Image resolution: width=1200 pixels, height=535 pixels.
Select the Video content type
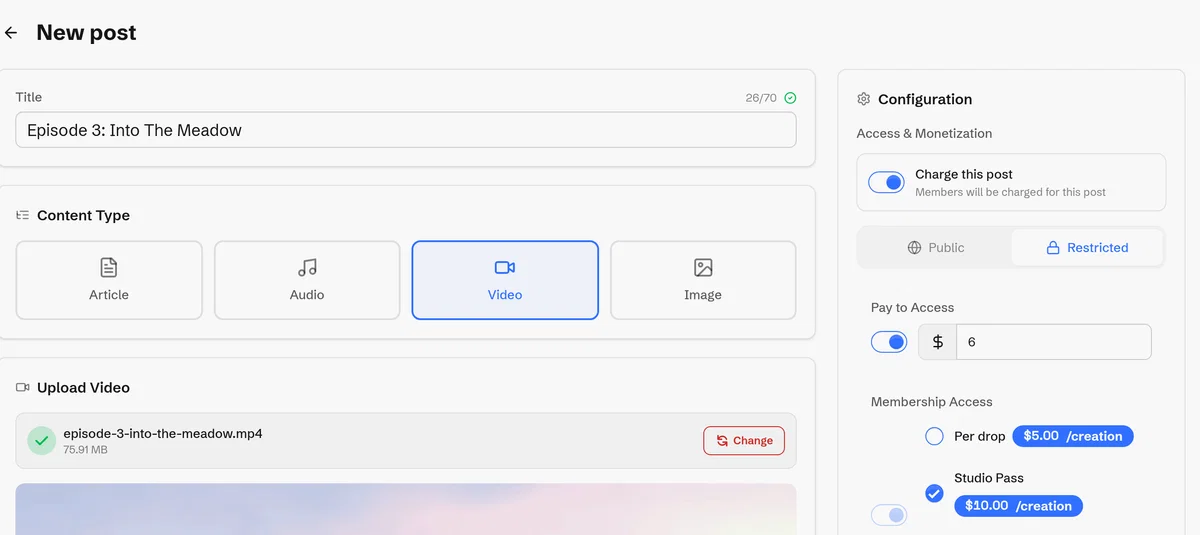[505, 280]
